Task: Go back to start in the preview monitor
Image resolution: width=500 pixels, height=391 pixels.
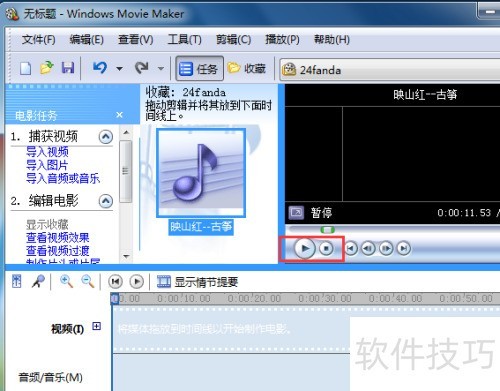Action: (351, 249)
